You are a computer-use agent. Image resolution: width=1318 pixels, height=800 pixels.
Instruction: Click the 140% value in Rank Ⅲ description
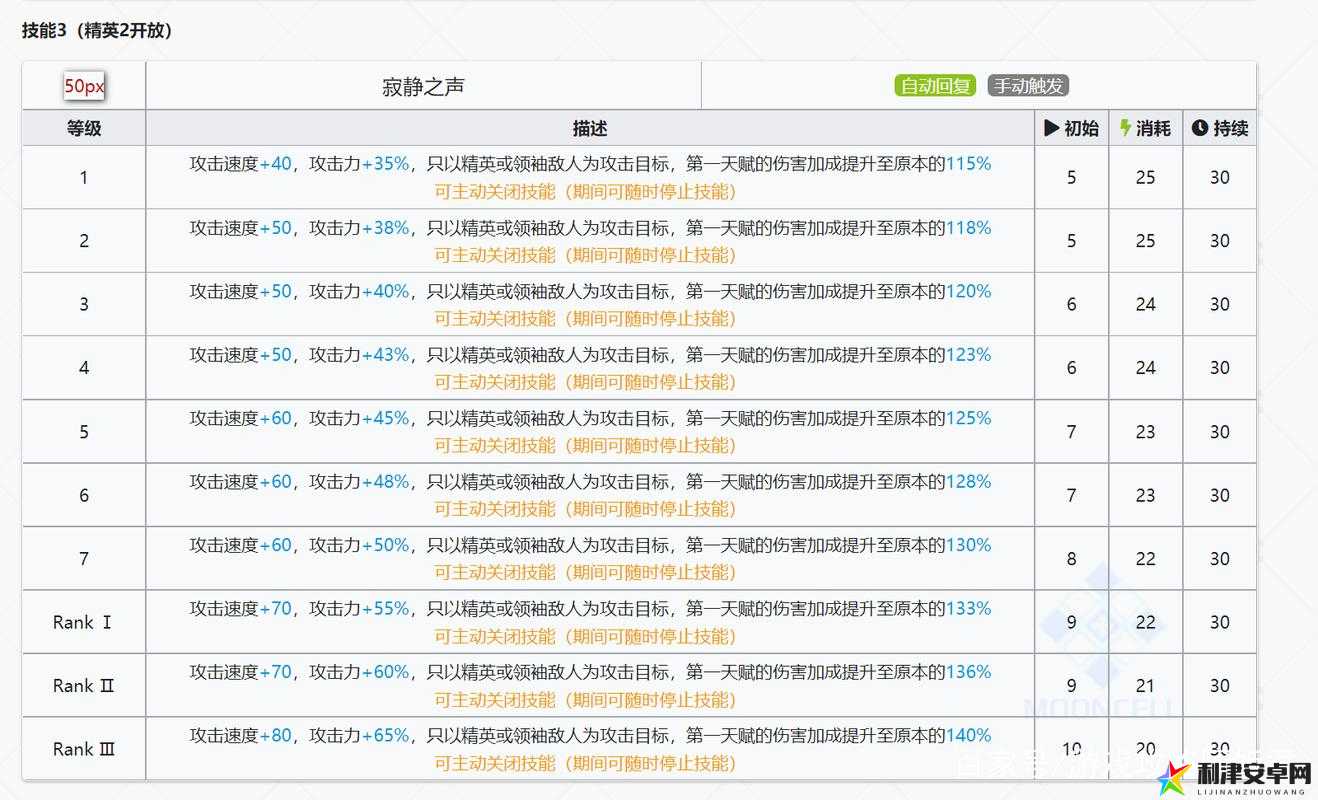click(x=968, y=736)
